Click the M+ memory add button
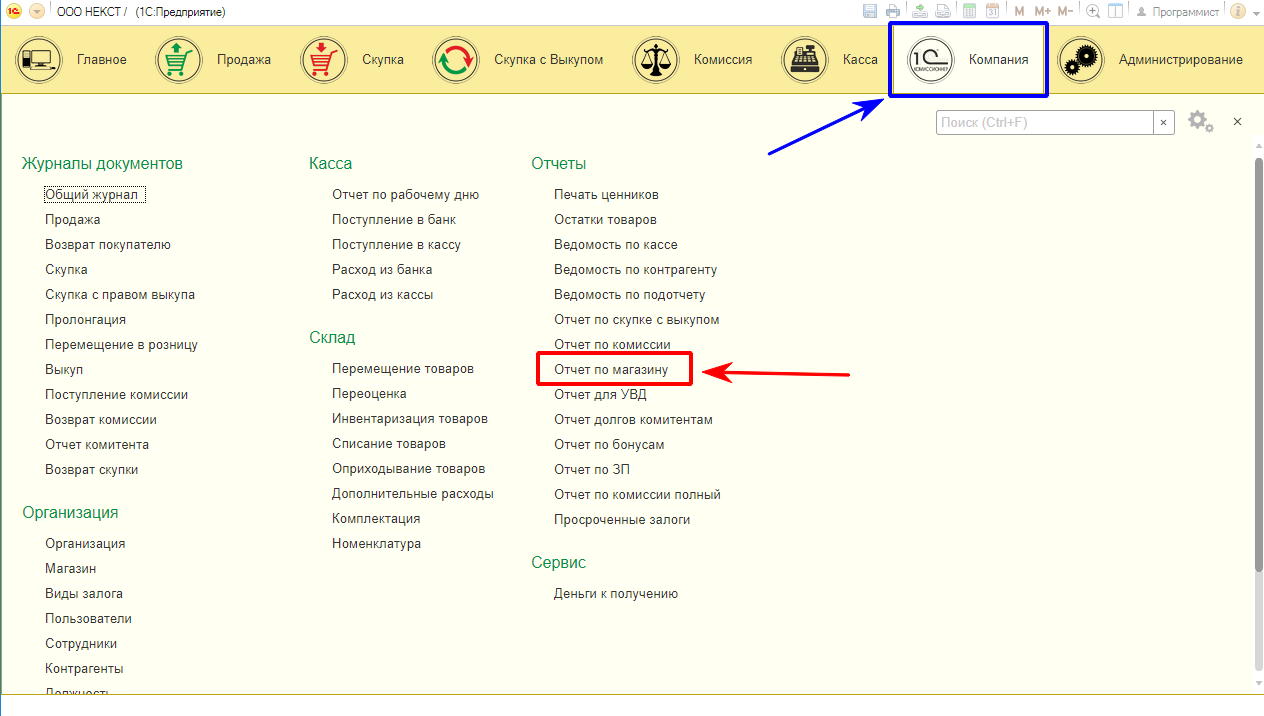 (x=1043, y=11)
